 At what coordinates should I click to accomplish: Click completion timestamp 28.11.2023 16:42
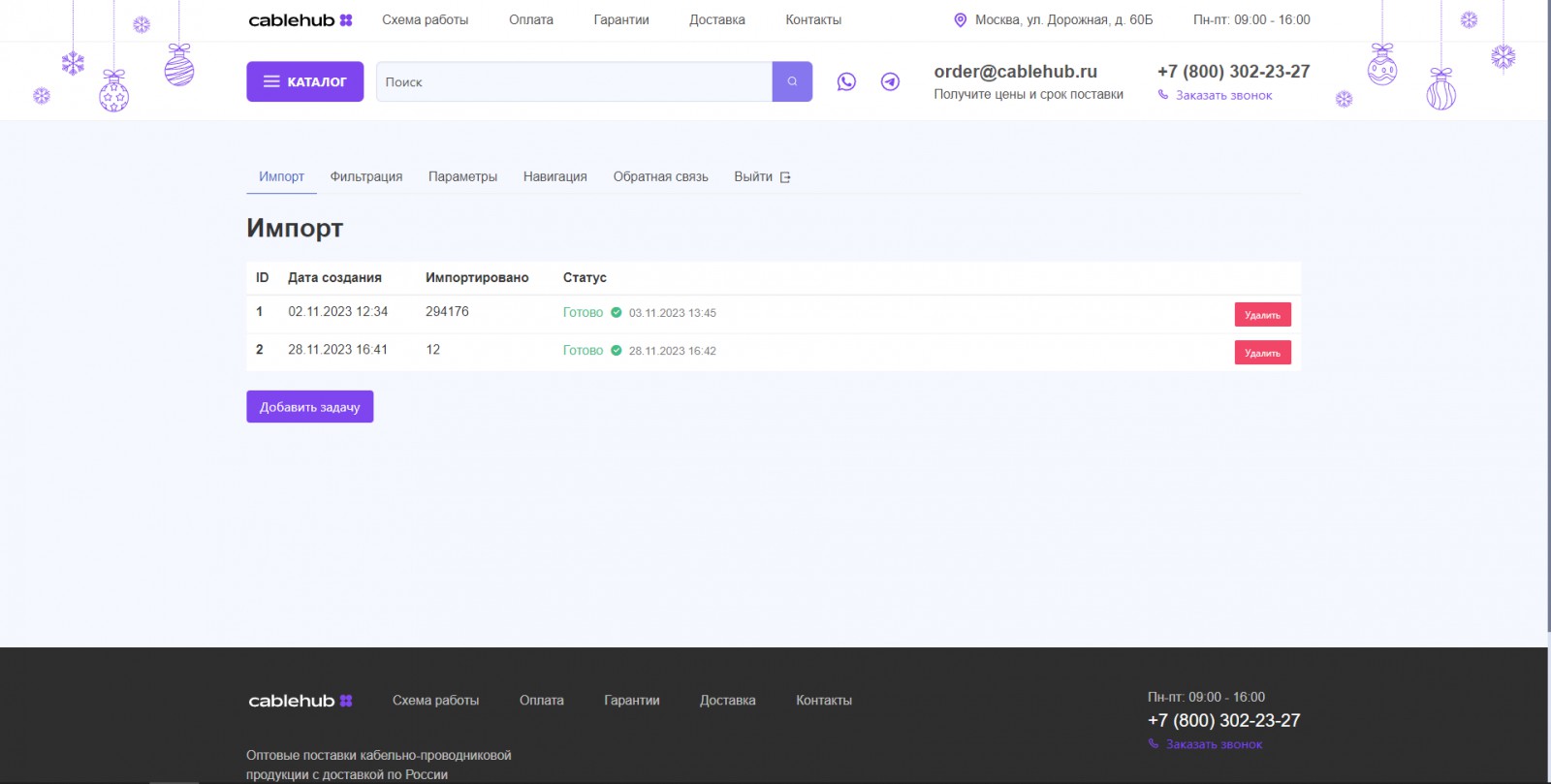point(672,351)
